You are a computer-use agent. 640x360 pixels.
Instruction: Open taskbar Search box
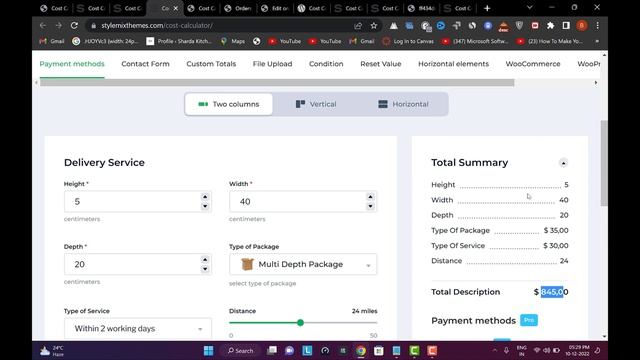(240, 351)
